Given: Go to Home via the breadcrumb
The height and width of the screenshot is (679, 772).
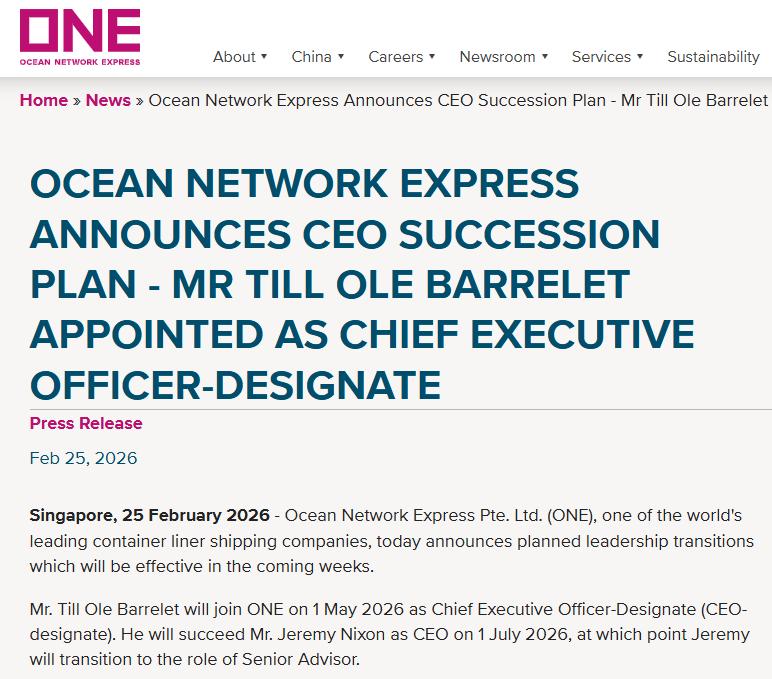Looking at the screenshot, I should pos(44,100).
